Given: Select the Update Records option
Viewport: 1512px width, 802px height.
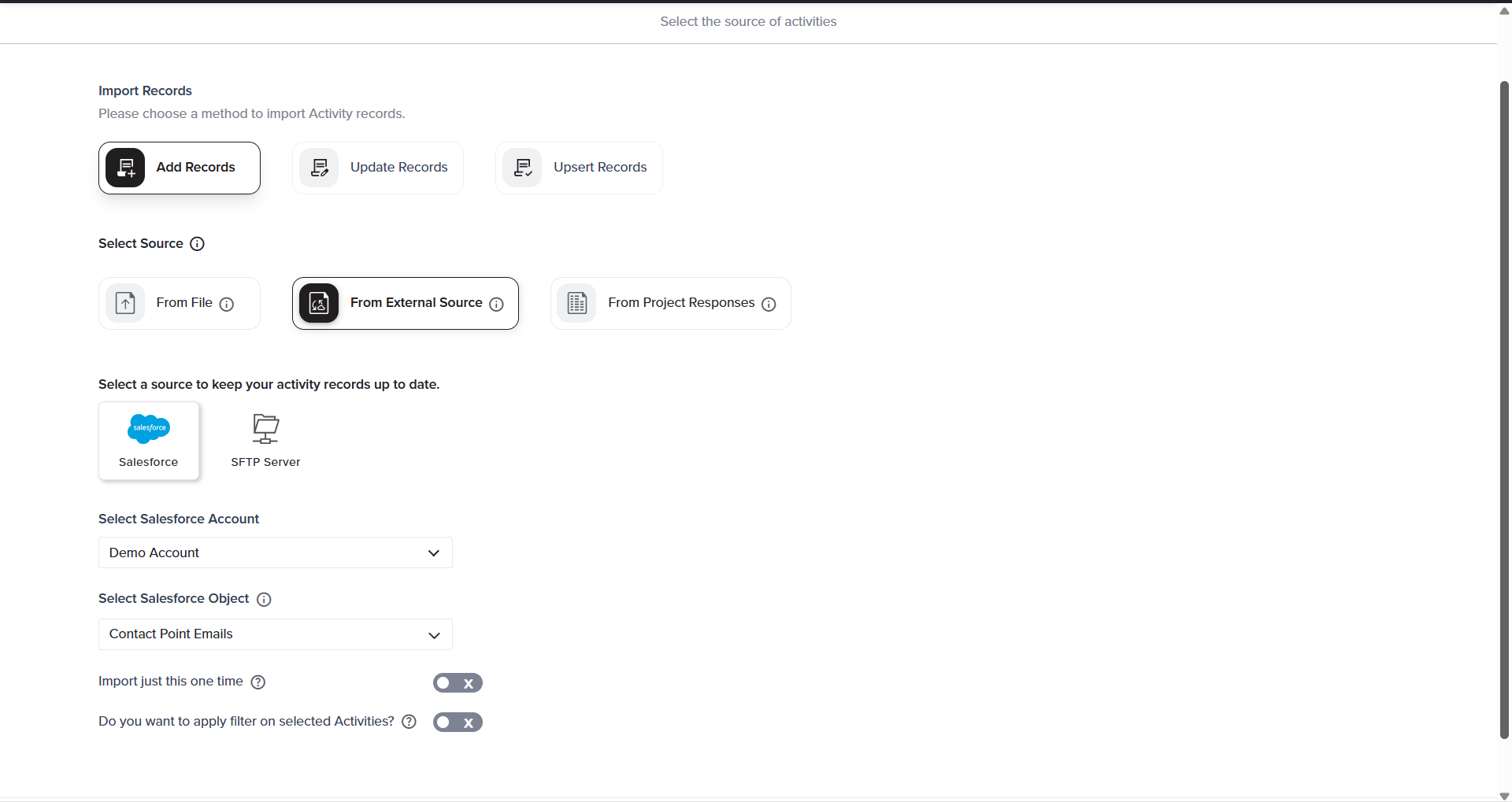Looking at the screenshot, I should [378, 168].
